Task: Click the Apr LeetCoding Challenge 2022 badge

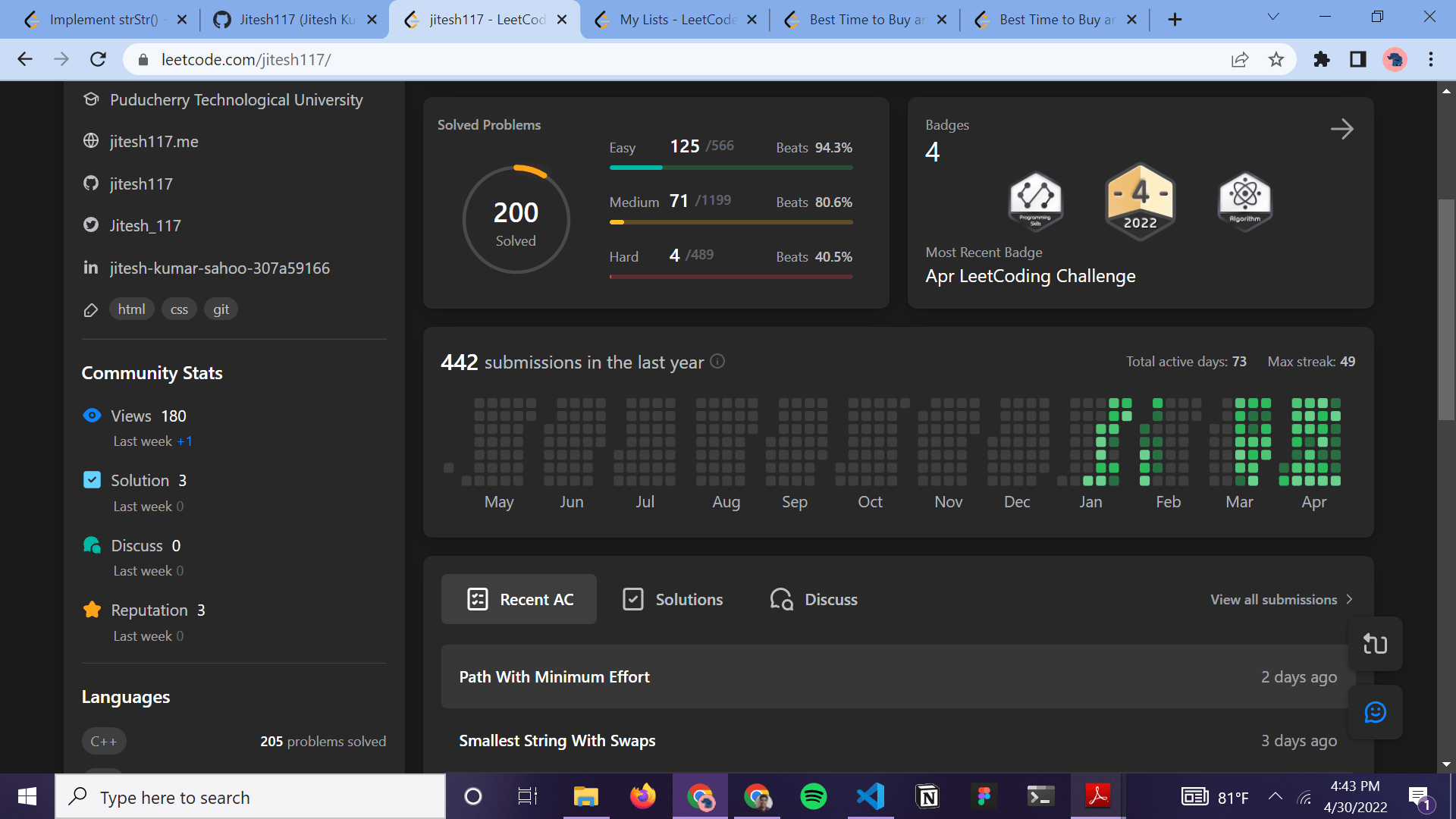Action: point(1139,201)
